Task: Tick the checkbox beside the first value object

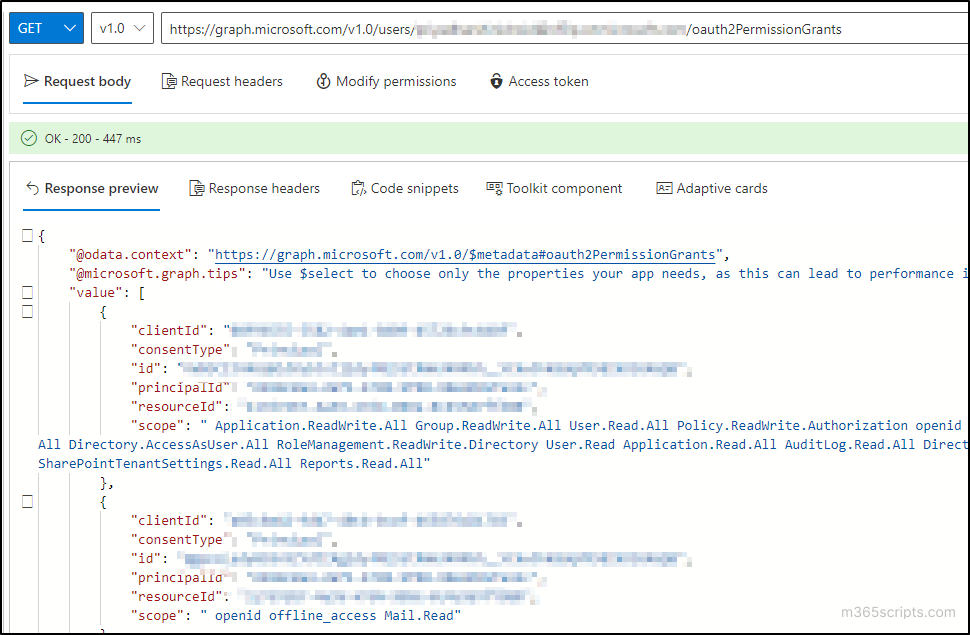Action: coord(27,311)
